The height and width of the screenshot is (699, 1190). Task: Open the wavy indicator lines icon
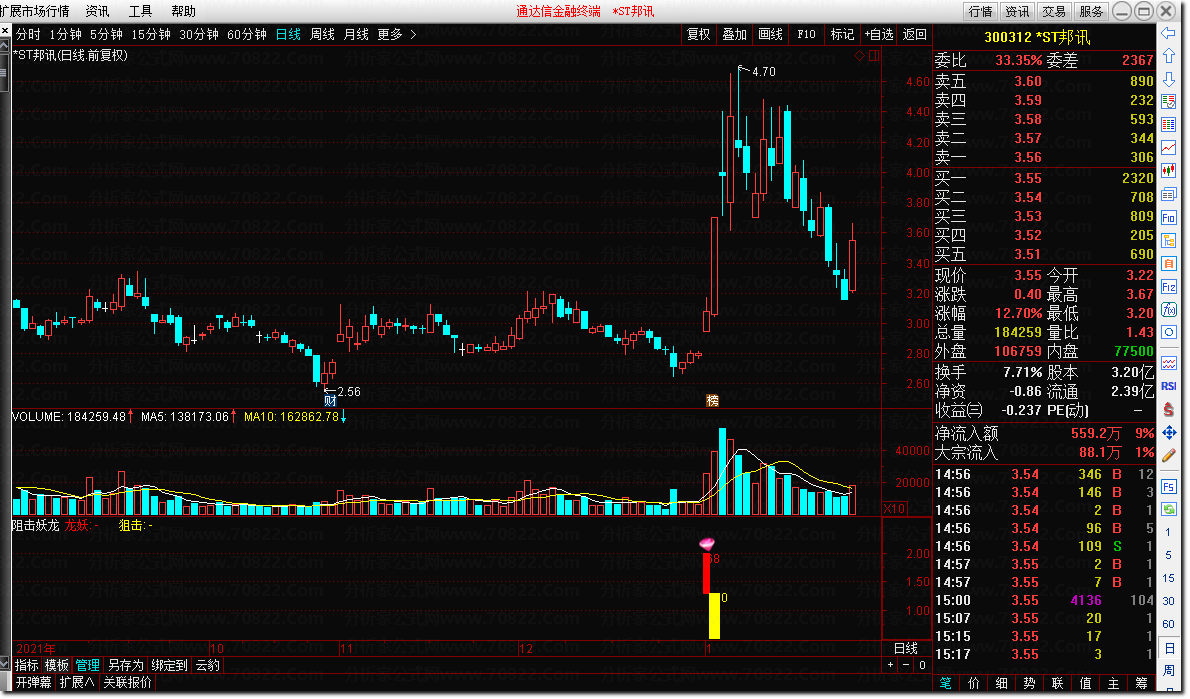[x=1169, y=363]
